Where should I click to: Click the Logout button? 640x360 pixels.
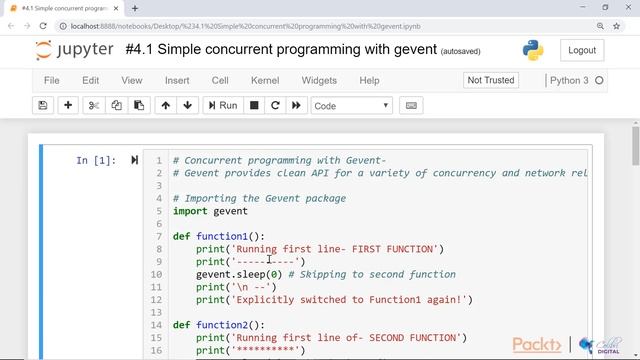point(582,50)
